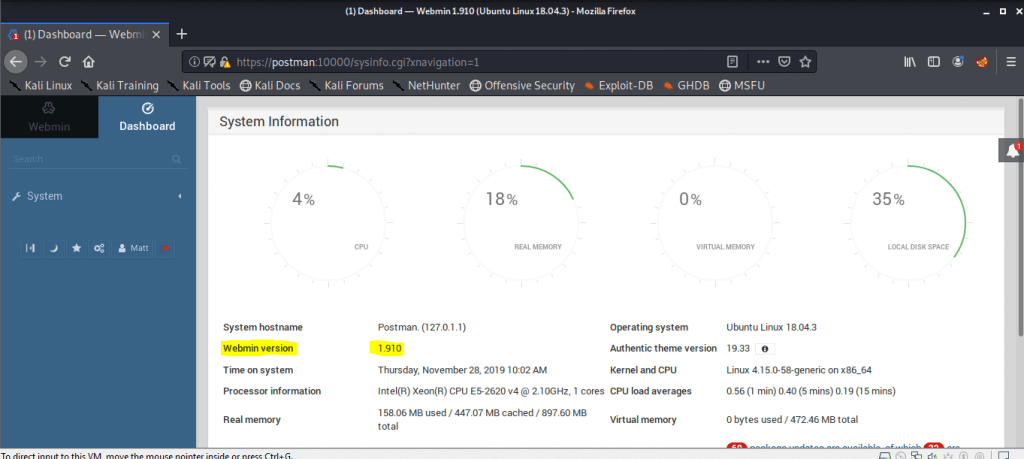Viewport: 1024px width, 459px height.
Task: Open MSFU bookmark
Action: coord(742,86)
